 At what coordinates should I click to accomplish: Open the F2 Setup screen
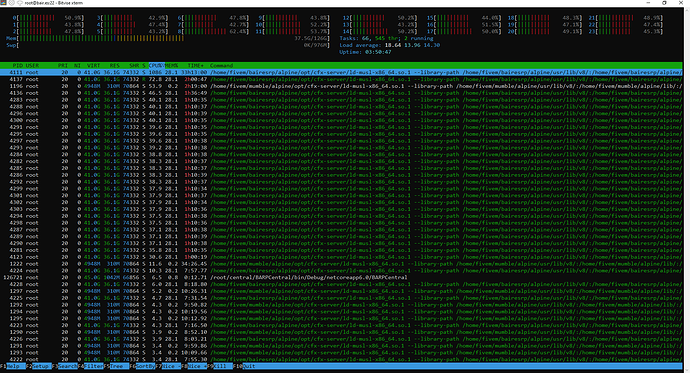tap(39, 366)
